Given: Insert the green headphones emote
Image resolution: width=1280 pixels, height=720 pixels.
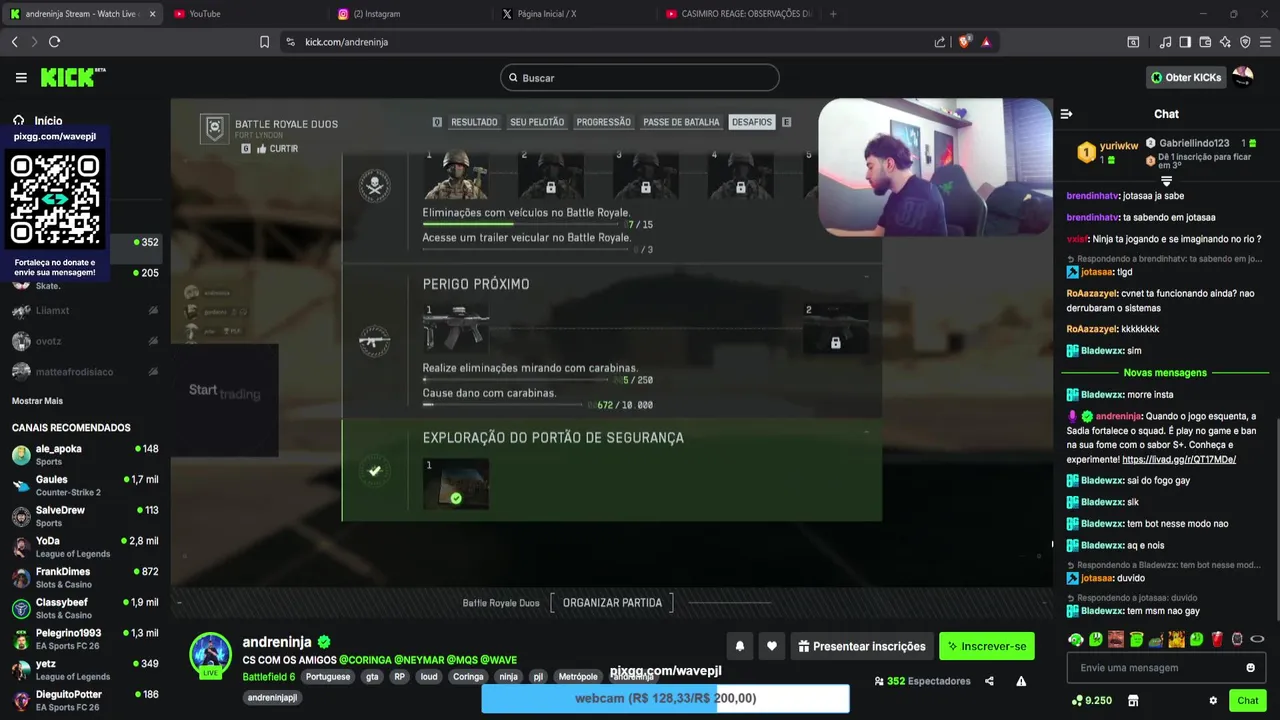Looking at the screenshot, I should pyautogui.click(x=1076, y=639).
